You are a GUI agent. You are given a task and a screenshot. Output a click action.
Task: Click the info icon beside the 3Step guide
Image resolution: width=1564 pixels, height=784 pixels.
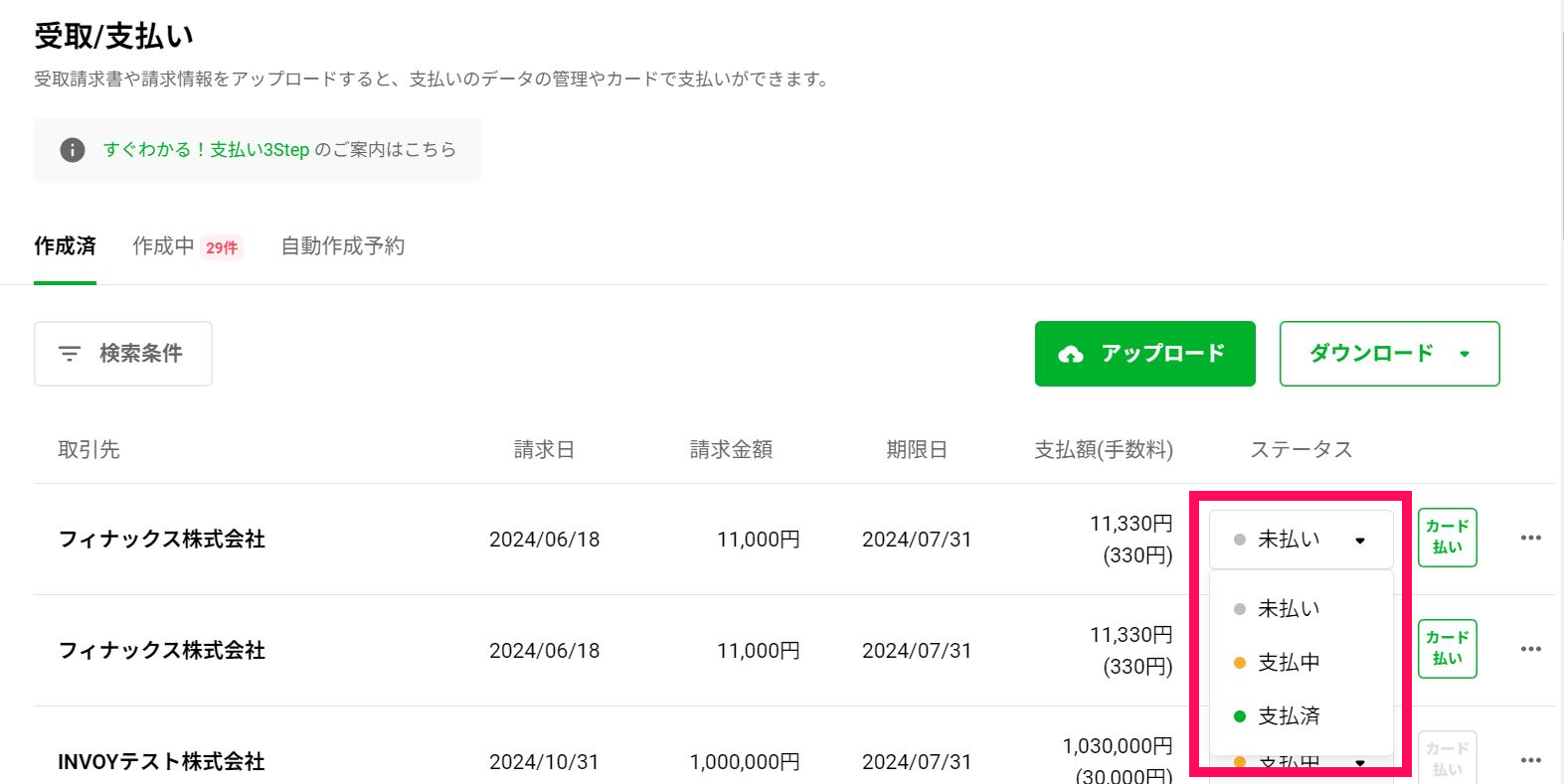73,150
